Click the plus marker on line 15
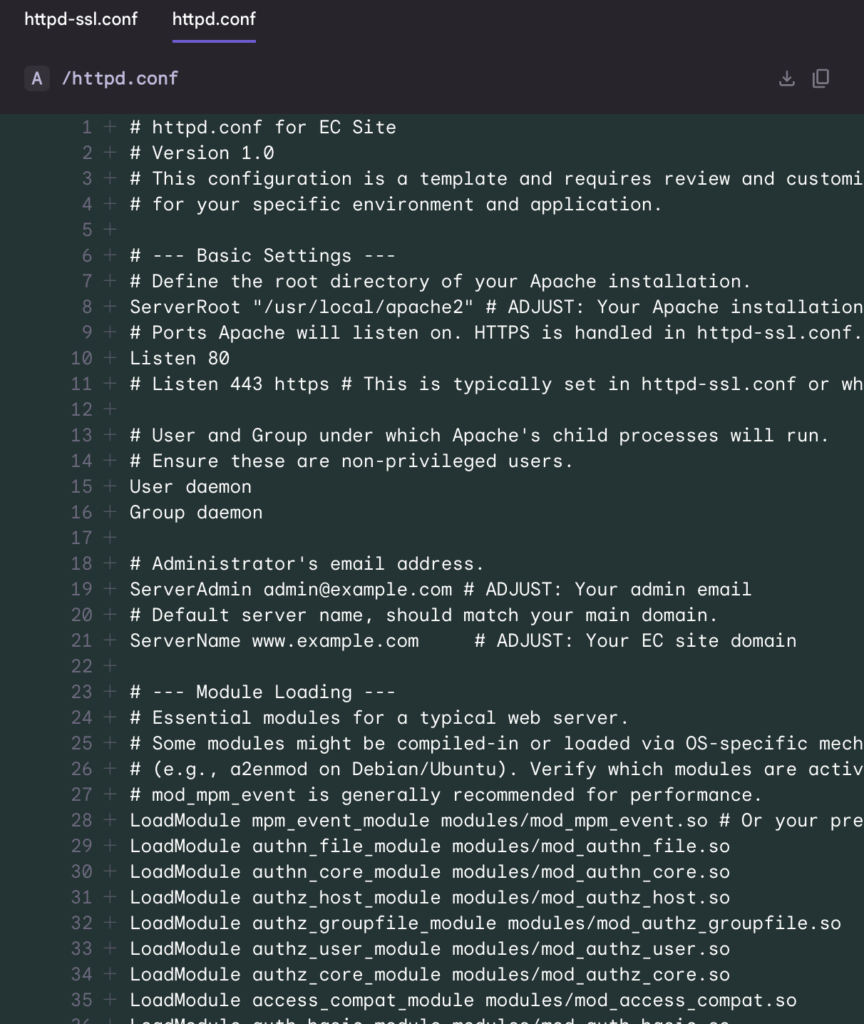 click(110, 487)
